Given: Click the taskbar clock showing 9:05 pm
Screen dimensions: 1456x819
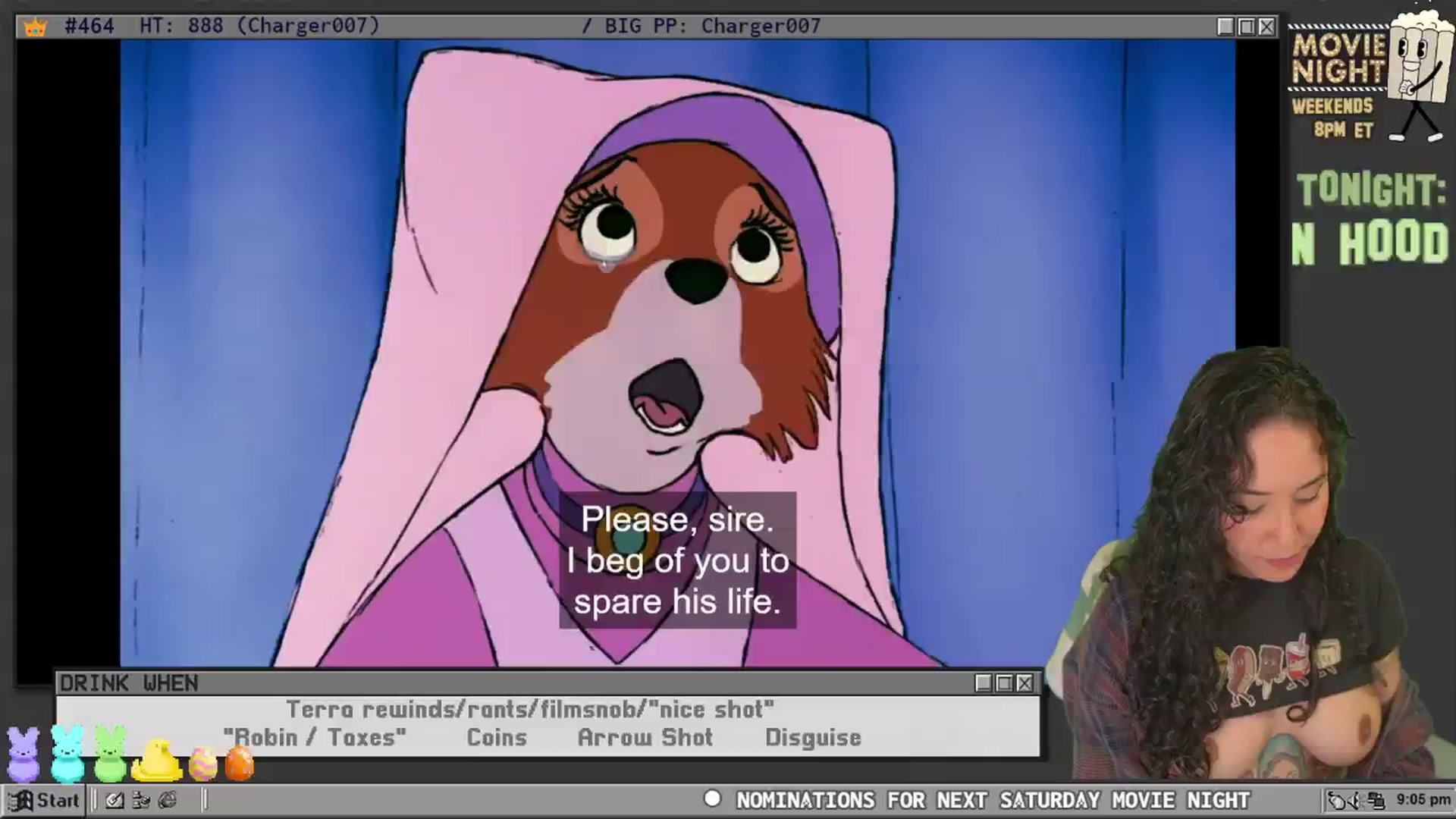Looking at the screenshot, I should tap(1423, 800).
